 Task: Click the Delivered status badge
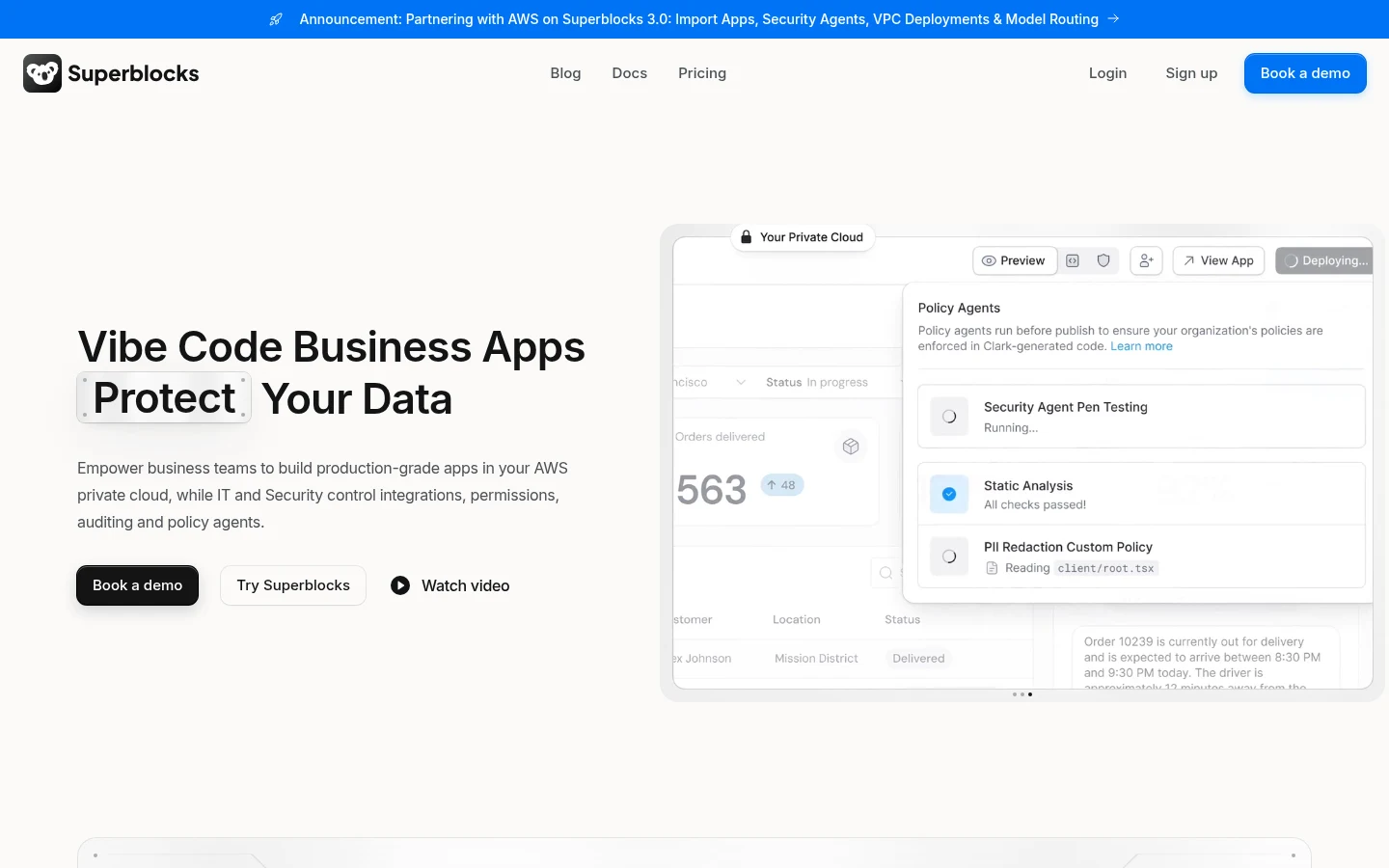(x=918, y=659)
